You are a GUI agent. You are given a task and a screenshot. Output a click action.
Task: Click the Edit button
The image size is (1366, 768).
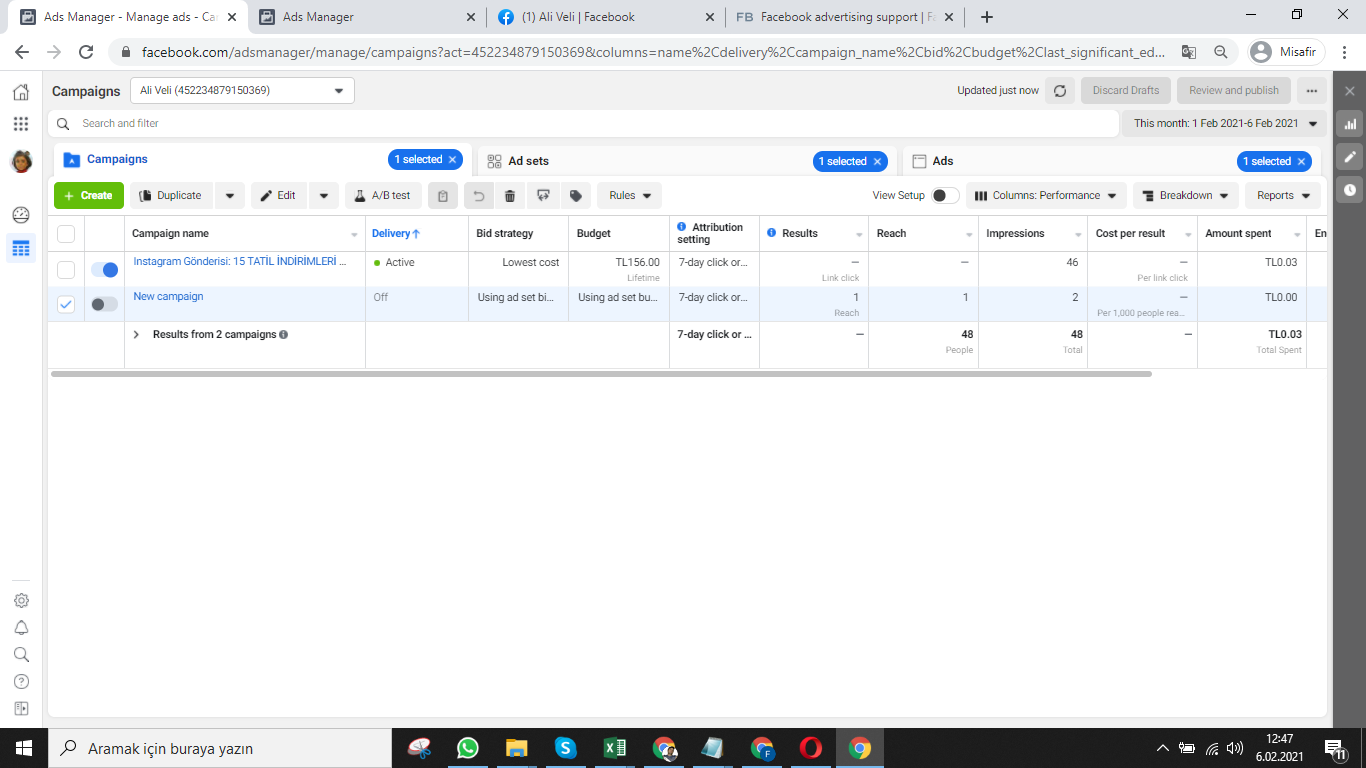coord(280,196)
